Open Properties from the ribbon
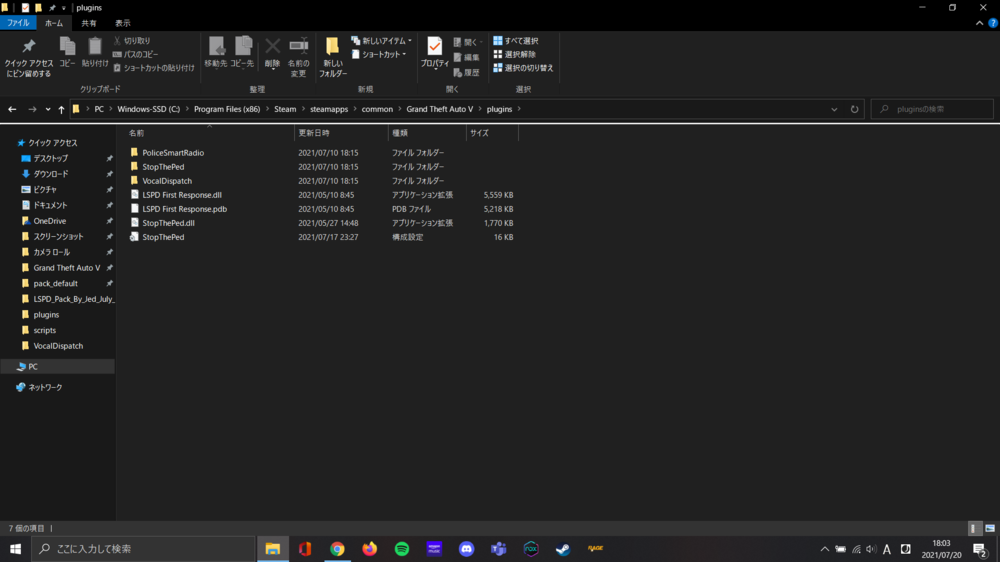This screenshot has height=562, width=1000. [434, 52]
